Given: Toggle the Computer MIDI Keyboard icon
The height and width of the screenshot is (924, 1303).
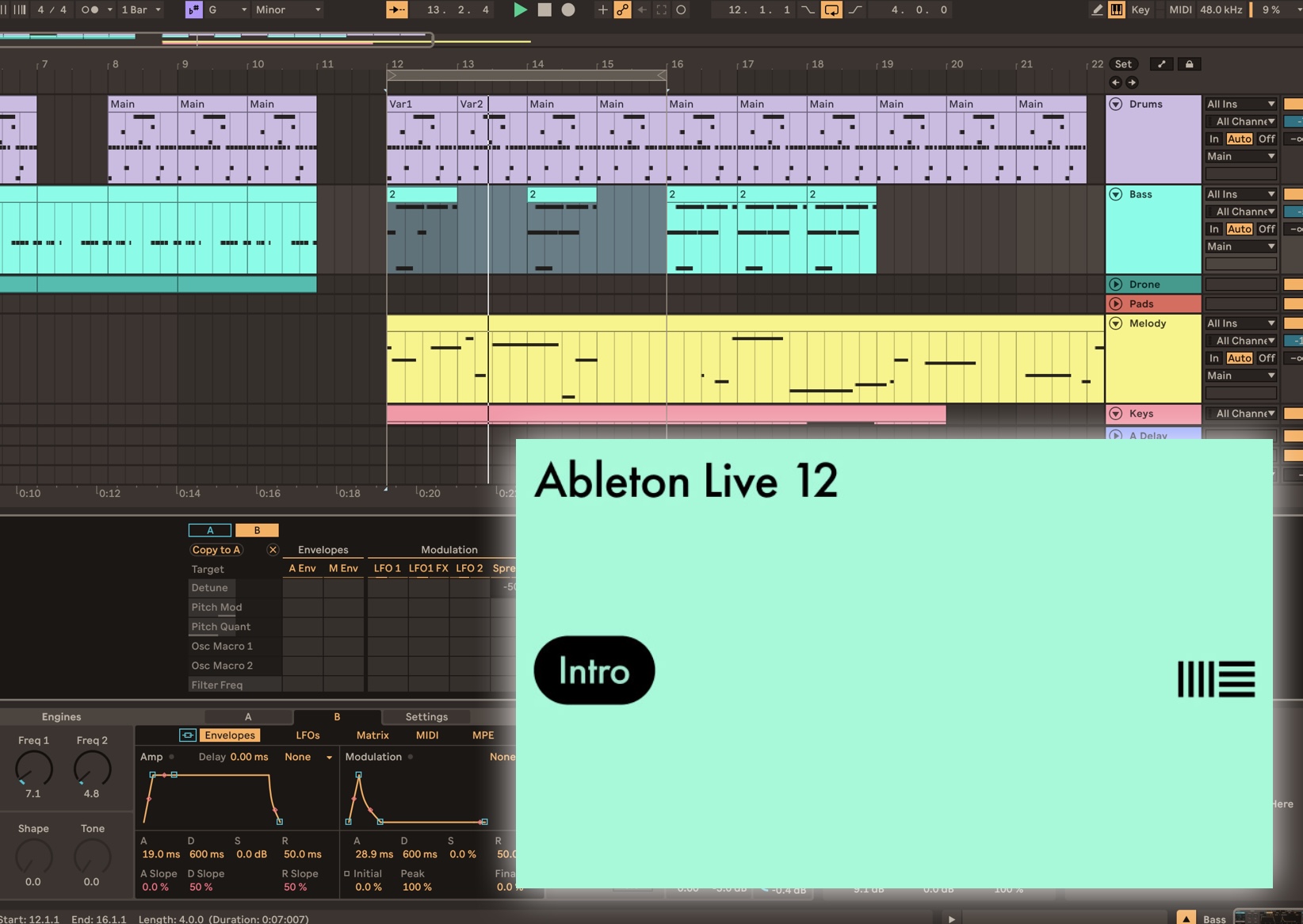Looking at the screenshot, I should (1116, 10).
